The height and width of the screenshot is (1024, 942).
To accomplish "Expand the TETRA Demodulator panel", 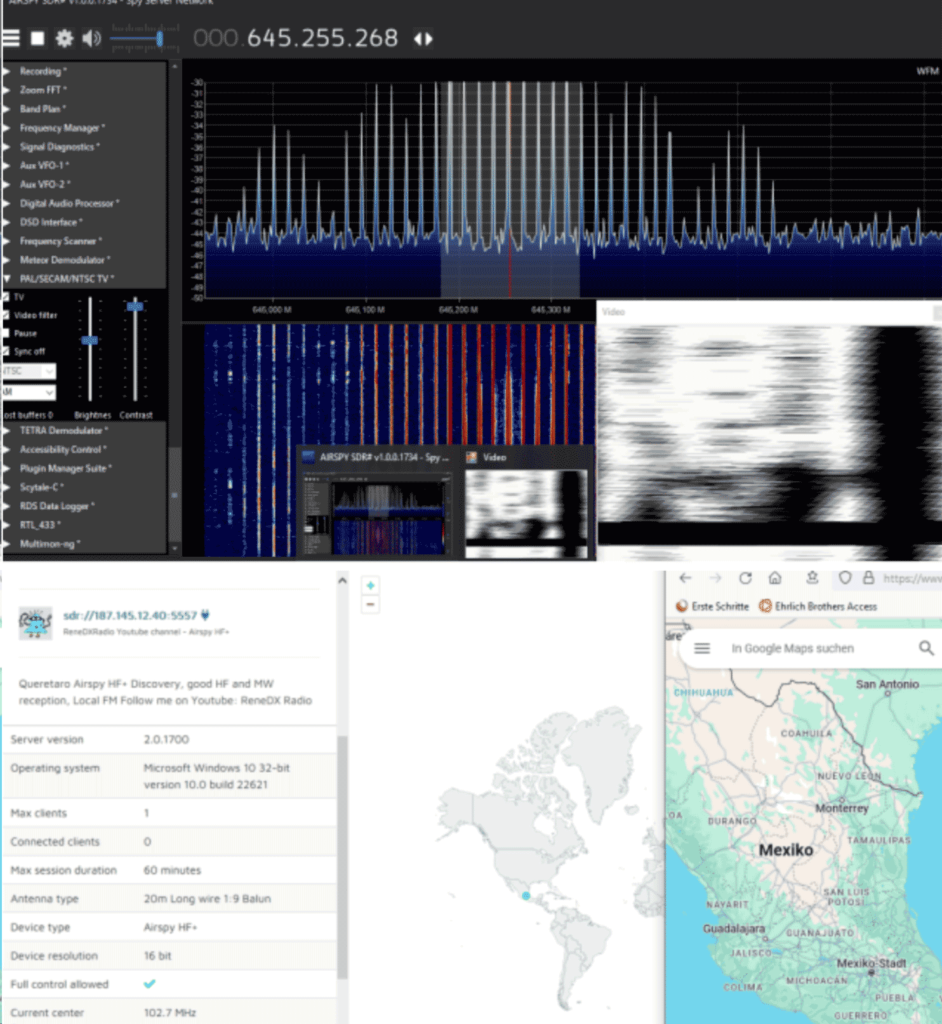I will (x=63, y=431).
